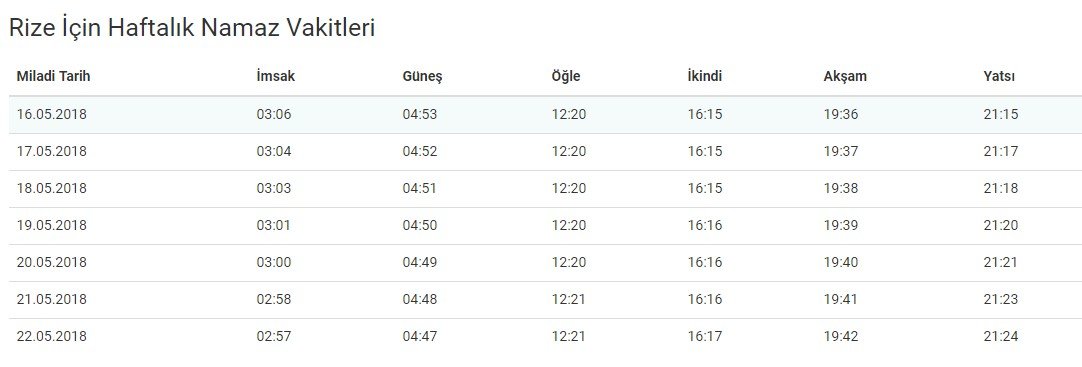
Task: Select the 22.05.2018 date cell
Action: (52, 337)
